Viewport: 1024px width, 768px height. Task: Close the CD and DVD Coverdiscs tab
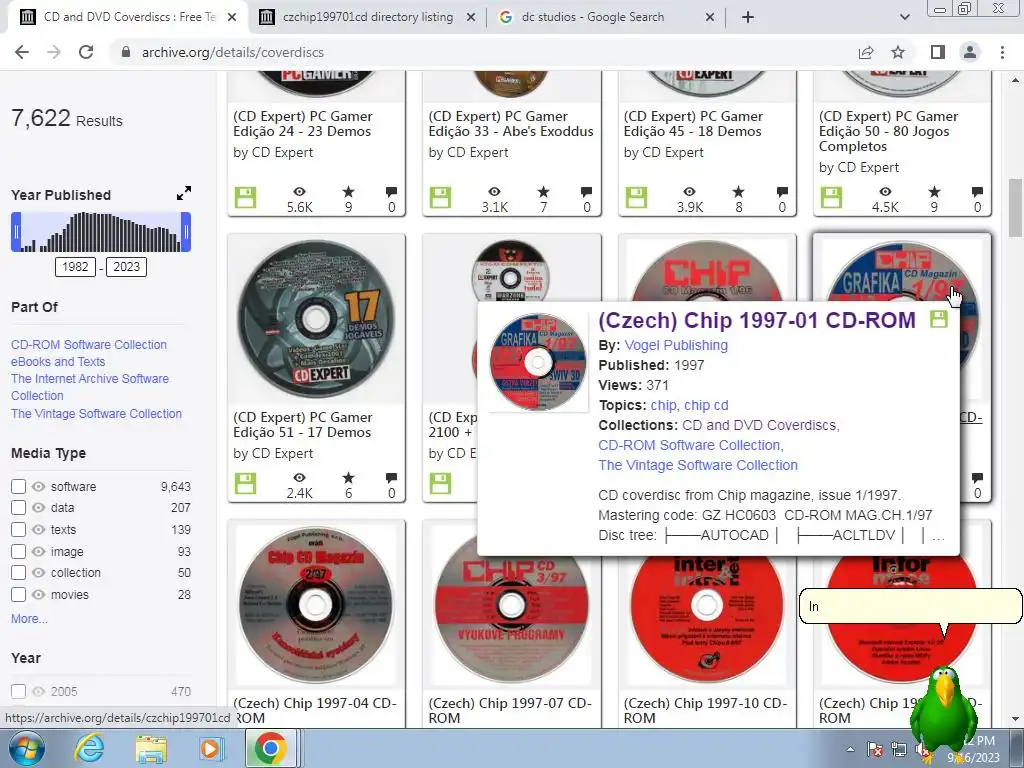(x=232, y=18)
